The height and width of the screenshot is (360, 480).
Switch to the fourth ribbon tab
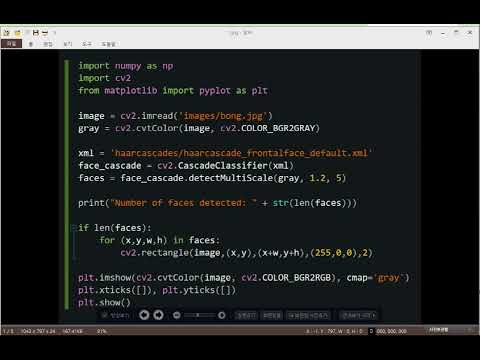68,44
